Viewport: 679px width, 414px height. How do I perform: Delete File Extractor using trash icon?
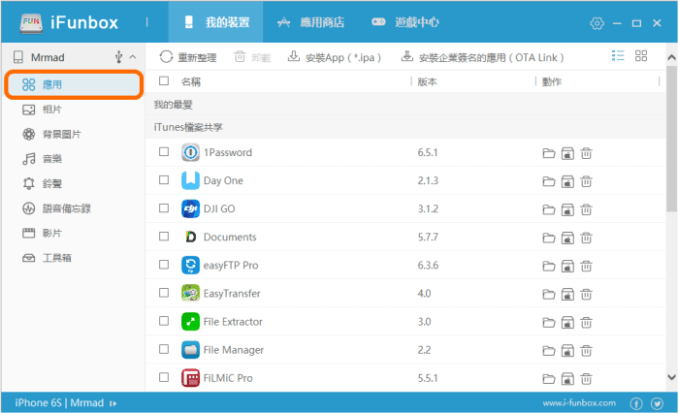[586, 323]
